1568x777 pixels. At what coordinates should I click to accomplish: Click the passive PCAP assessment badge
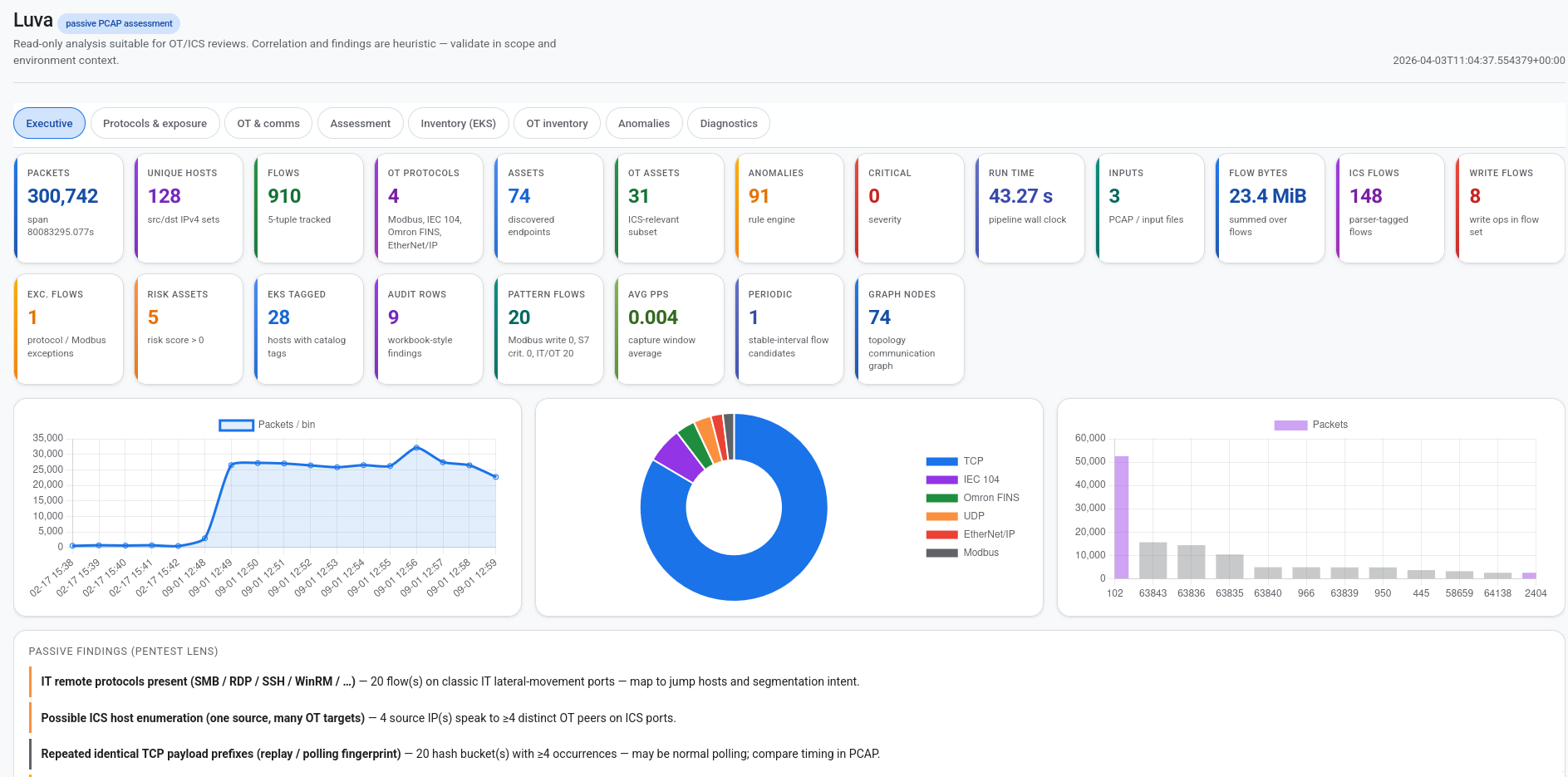[119, 22]
